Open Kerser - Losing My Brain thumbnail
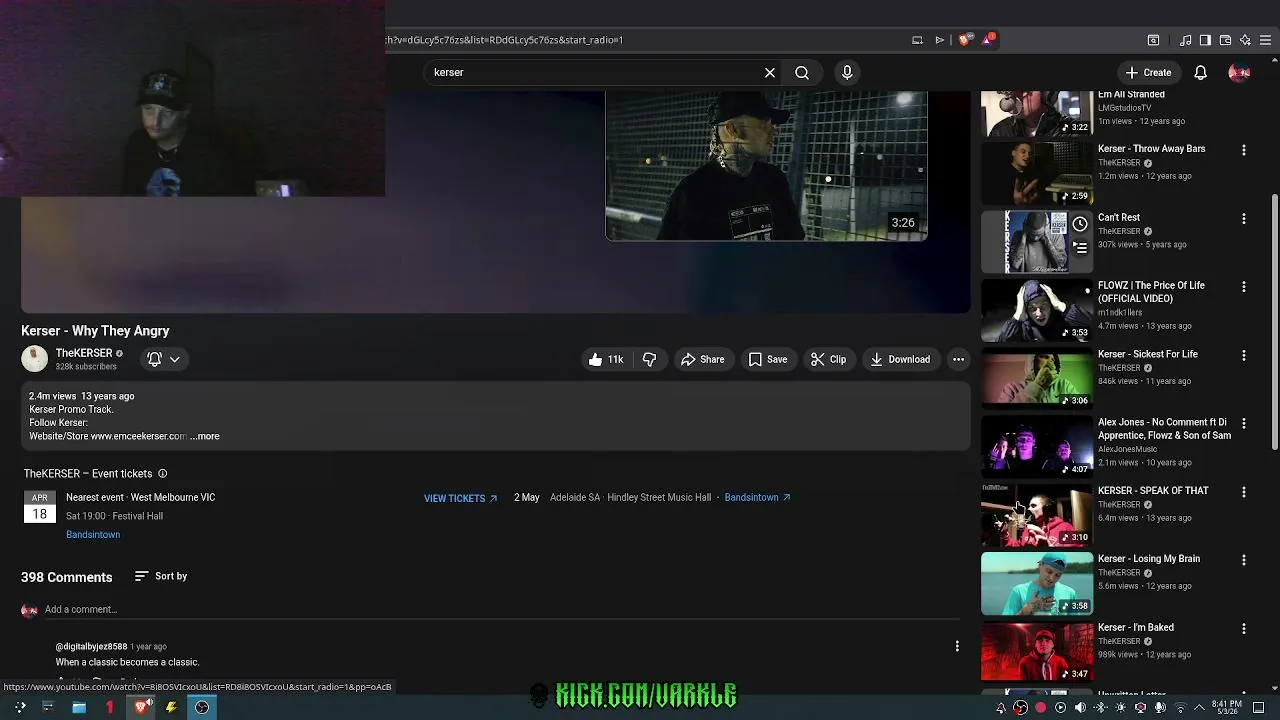The width and height of the screenshot is (1280, 720). click(x=1036, y=583)
